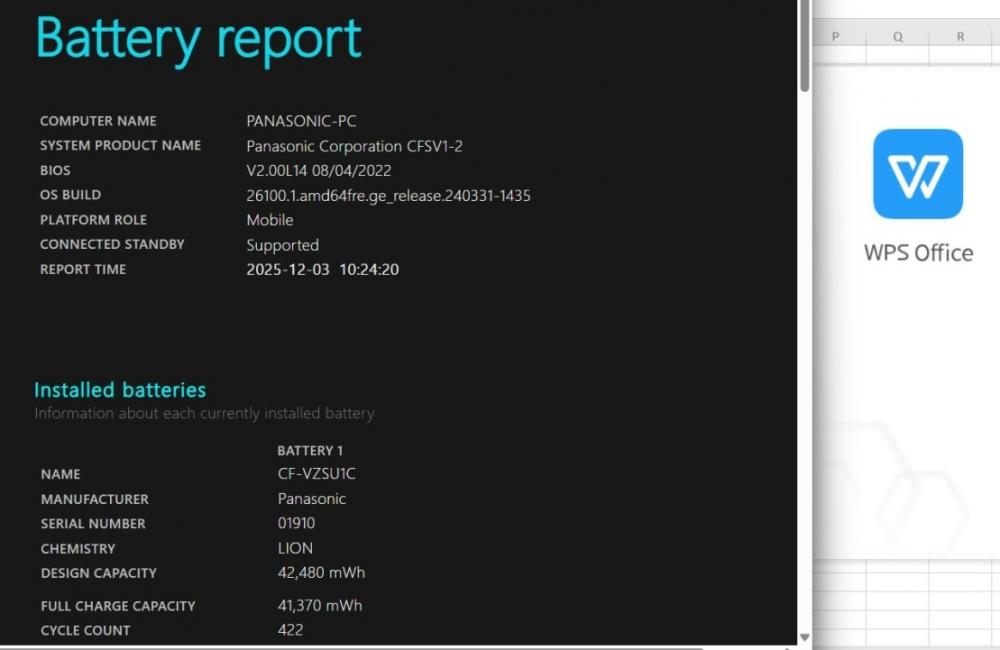This screenshot has height=650, width=1000.
Task: Click the 'COMPUTER NAME' label
Action: (98, 121)
